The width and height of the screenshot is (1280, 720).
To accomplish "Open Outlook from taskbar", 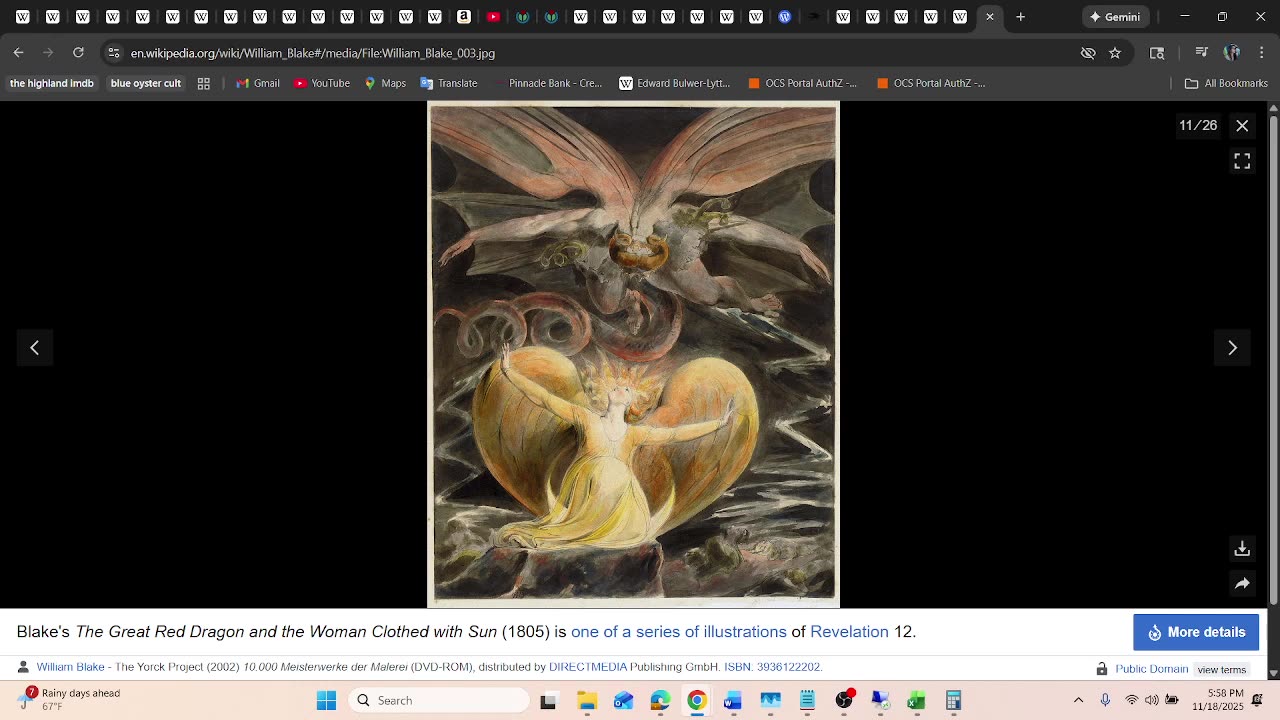I will click(623, 700).
